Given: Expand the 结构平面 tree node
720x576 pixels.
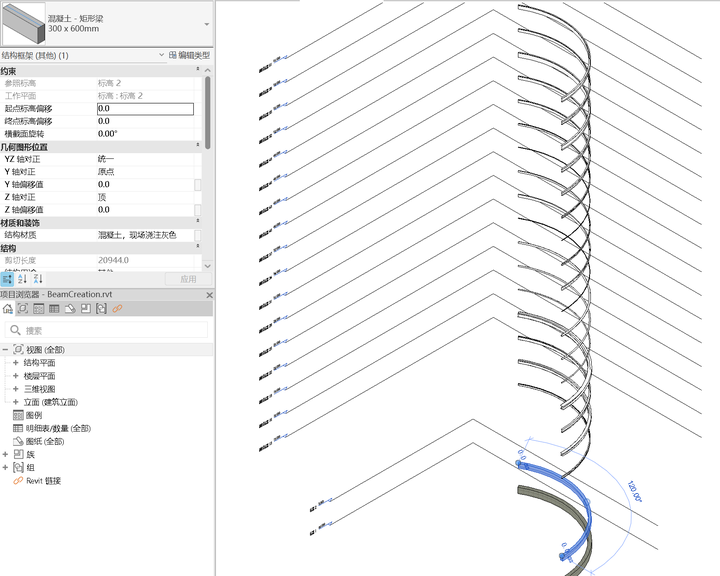Looking at the screenshot, I should (16, 363).
